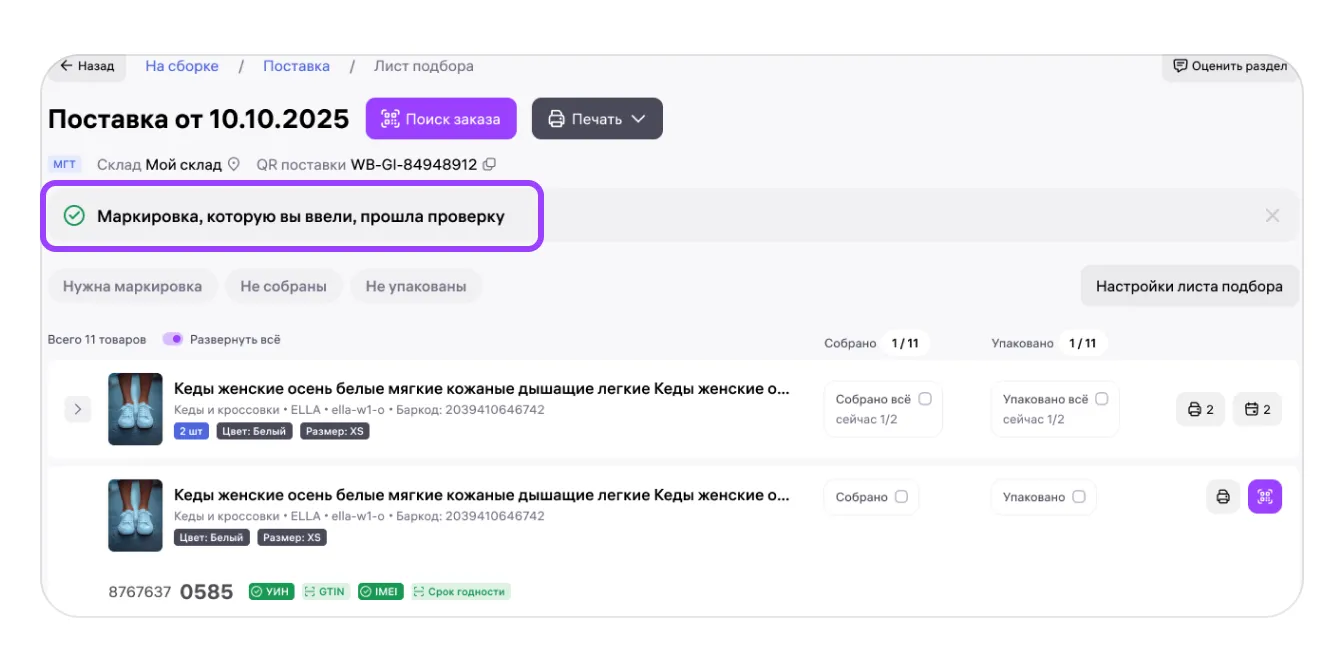Click the printer icon in second product row

[x=1222, y=497]
